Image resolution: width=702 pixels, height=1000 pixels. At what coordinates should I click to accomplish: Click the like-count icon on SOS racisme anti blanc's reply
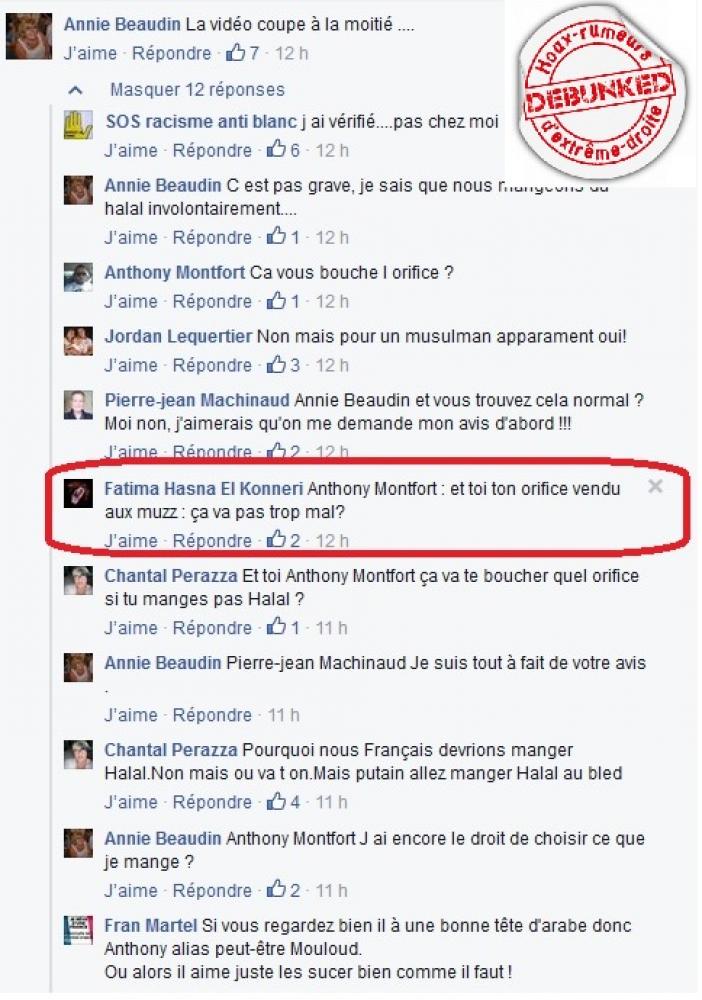pyautogui.click(x=276, y=149)
